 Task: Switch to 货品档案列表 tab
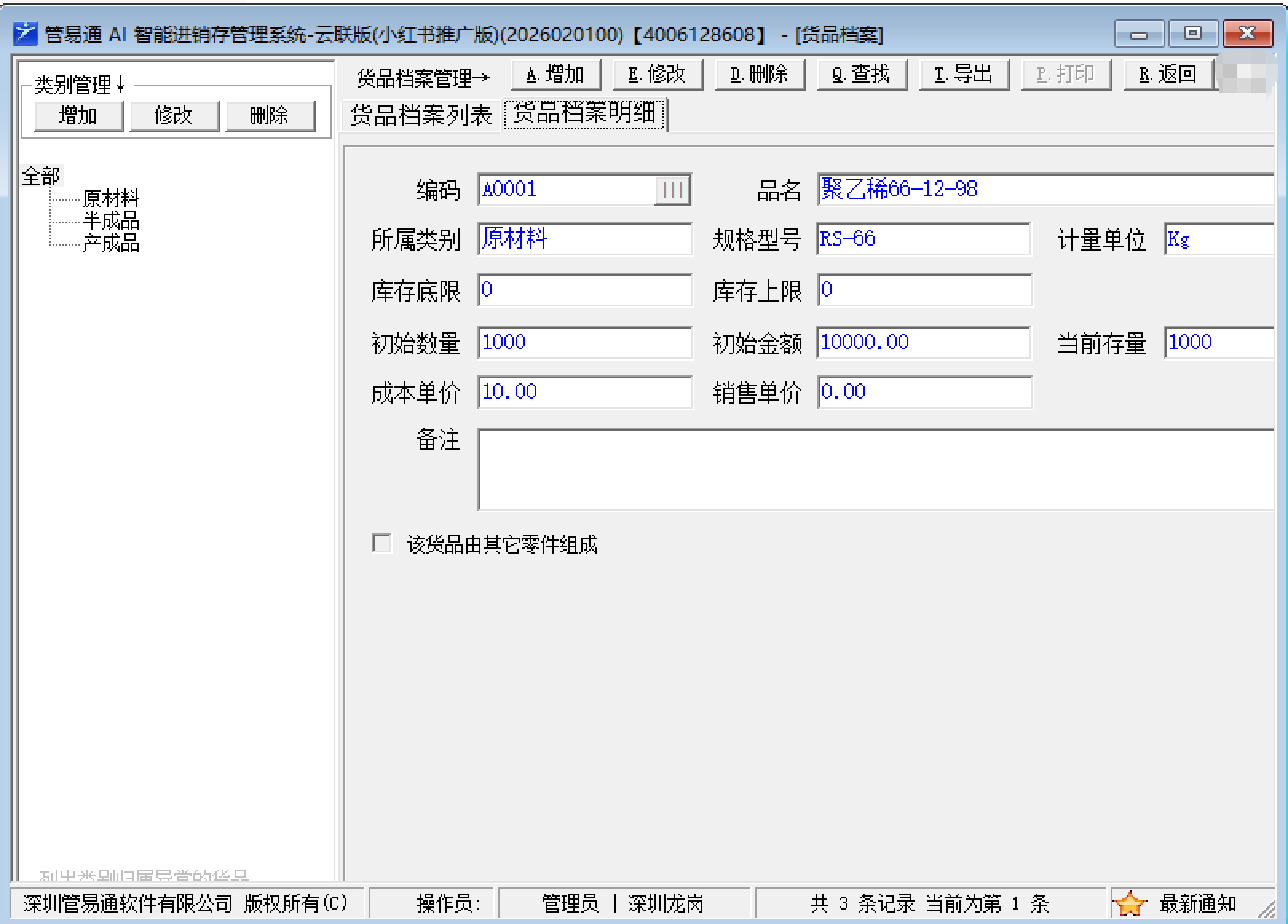[x=421, y=116]
